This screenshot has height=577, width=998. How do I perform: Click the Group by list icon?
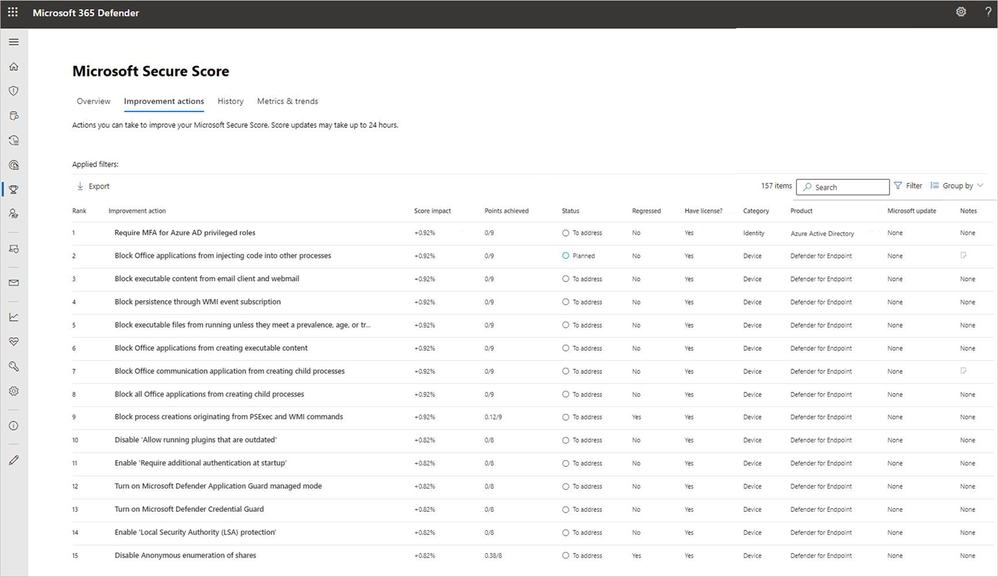coord(934,186)
